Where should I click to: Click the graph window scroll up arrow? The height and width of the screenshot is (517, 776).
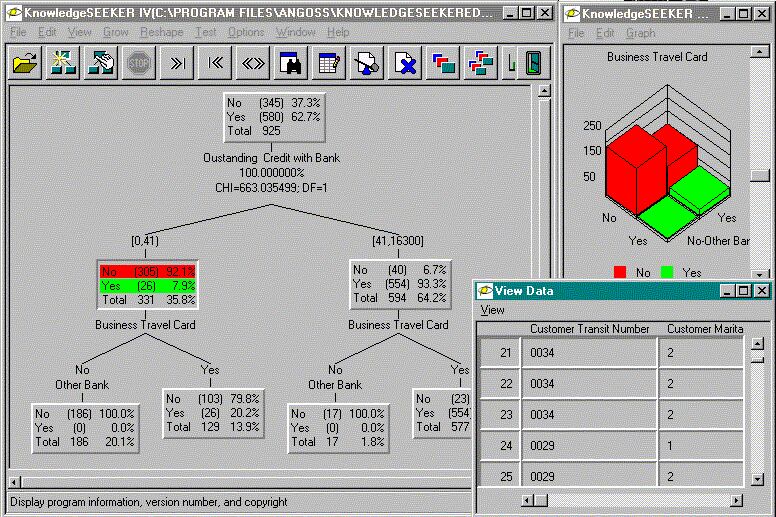click(x=760, y=51)
